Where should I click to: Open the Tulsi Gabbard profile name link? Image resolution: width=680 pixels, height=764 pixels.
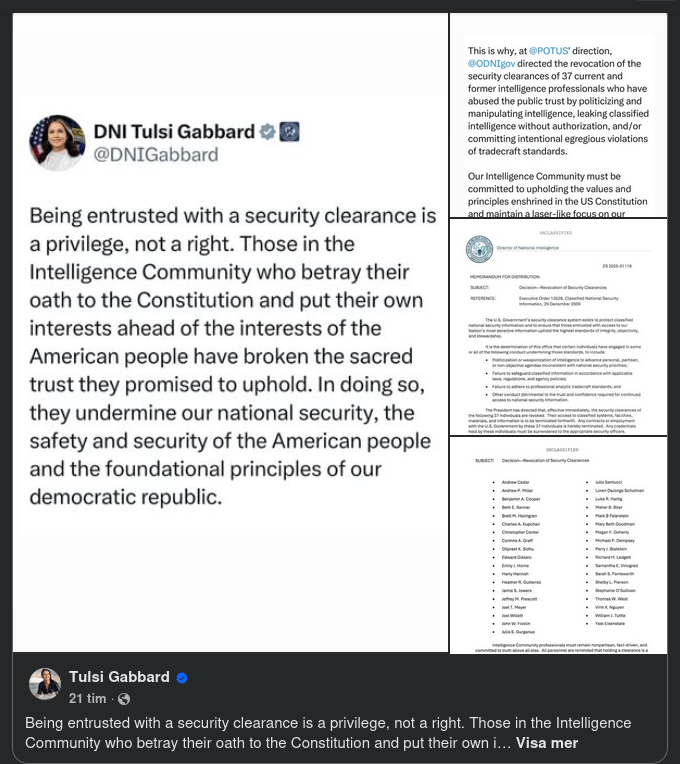point(120,678)
